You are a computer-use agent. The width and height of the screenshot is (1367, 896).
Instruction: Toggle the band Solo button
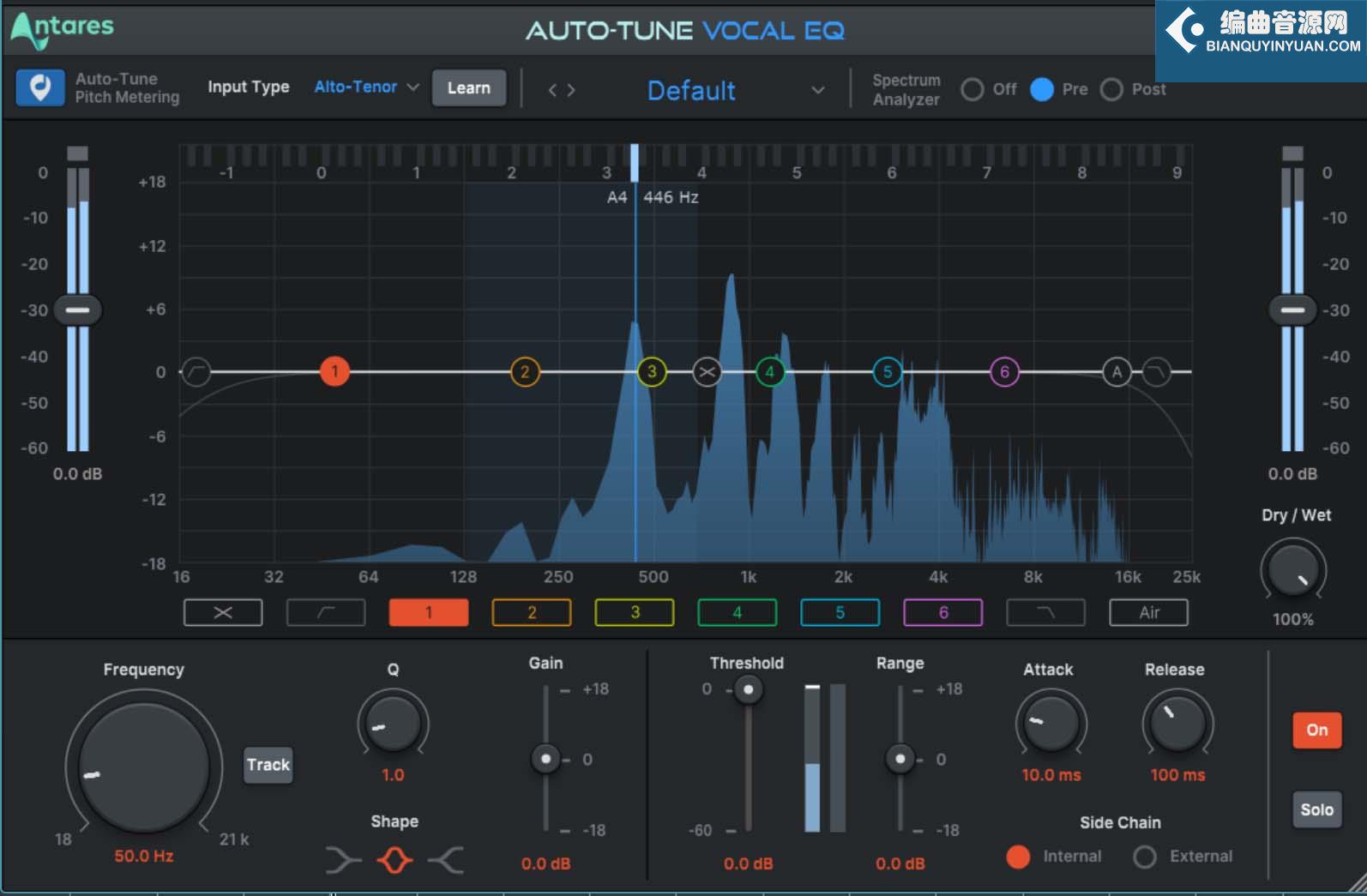[x=1317, y=809]
